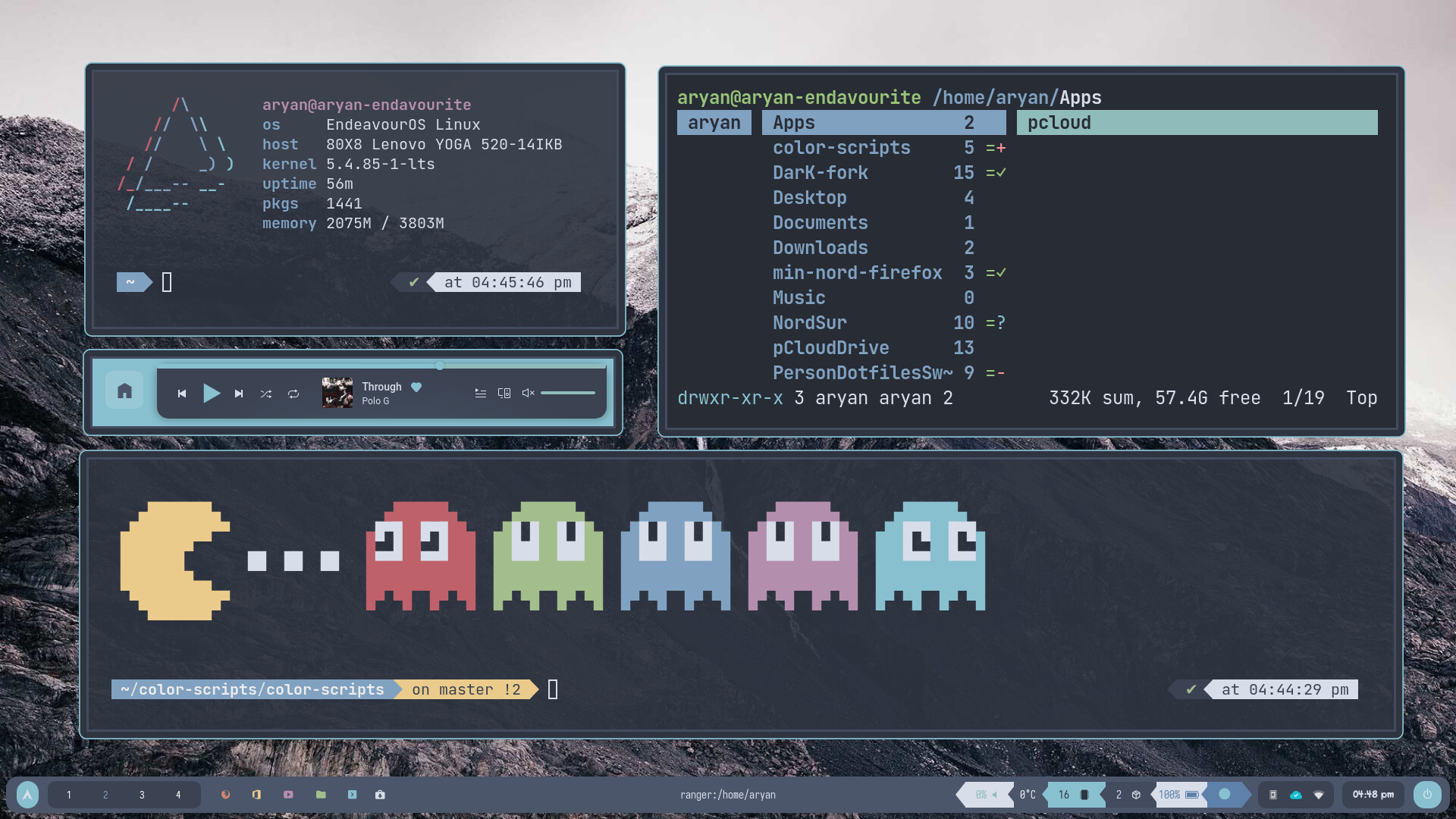The image size is (1456, 819).
Task: Click the /home/aryan/Apps path header
Action: click(1017, 98)
